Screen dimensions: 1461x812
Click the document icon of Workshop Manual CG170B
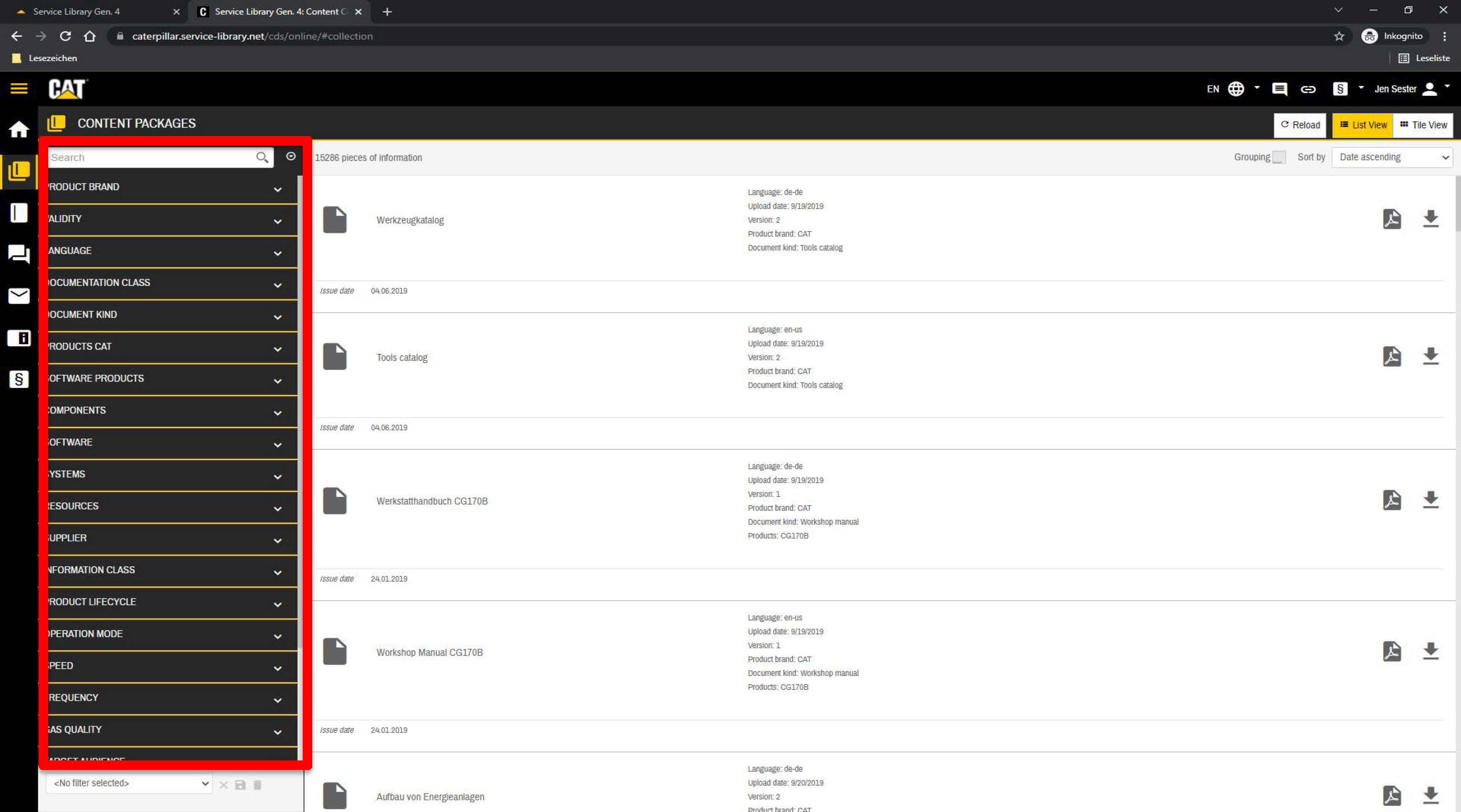tap(335, 651)
